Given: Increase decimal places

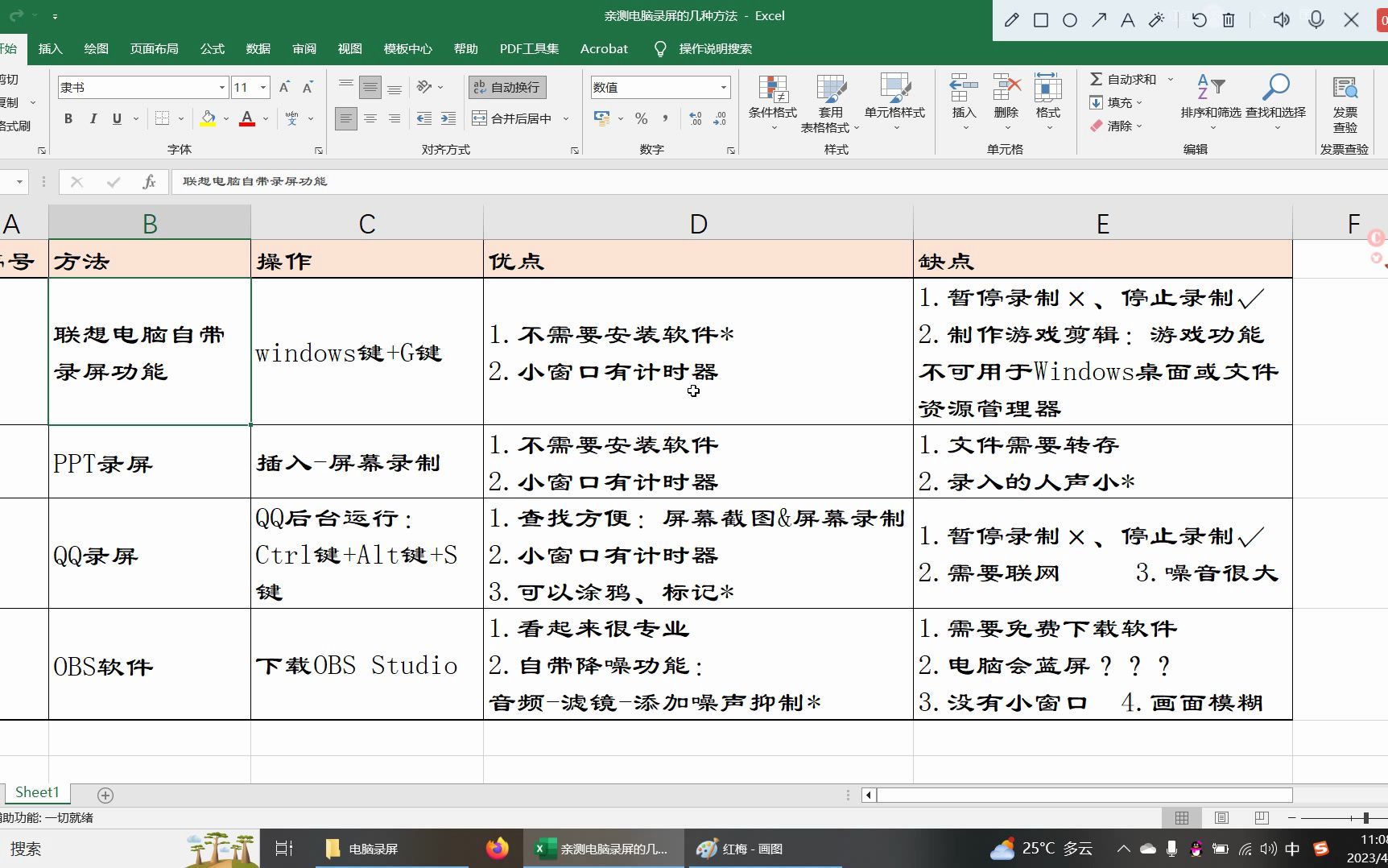Looking at the screenshot, I should pos(696,118).
